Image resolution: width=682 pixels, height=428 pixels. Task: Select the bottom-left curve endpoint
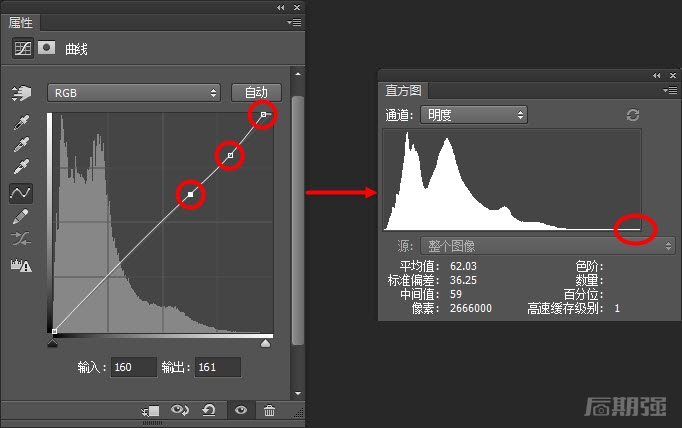tap(54, 331)
